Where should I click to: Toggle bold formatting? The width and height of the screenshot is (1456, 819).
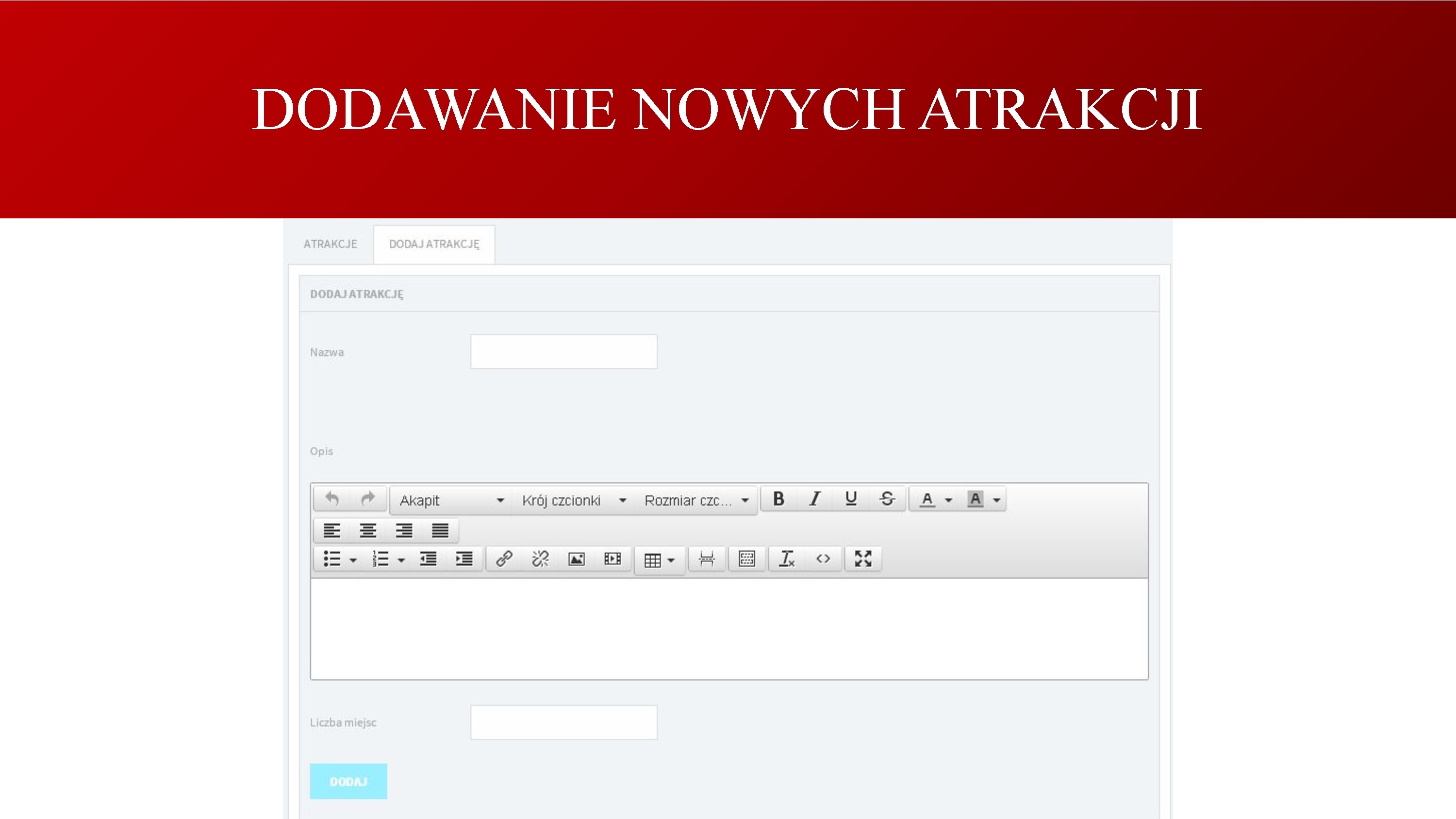pyautogui.click(x=778, y=498)
